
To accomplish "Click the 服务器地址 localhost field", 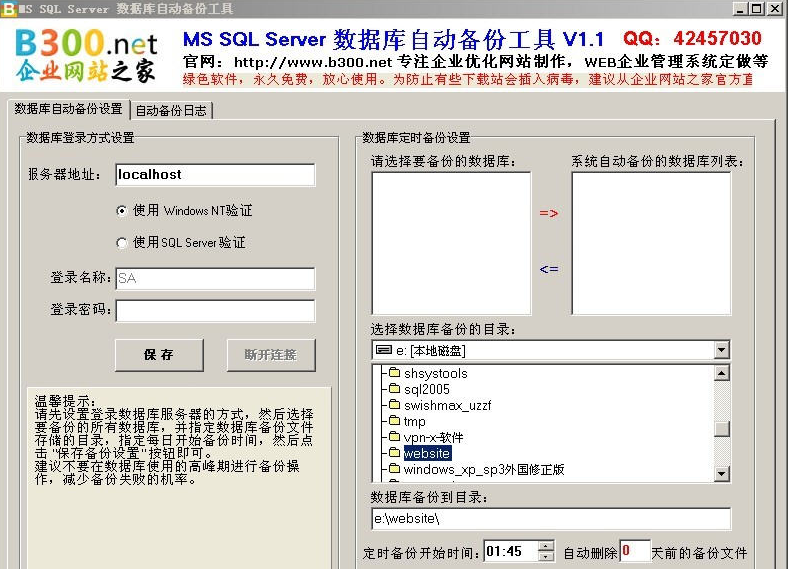I will pos(215,175).
